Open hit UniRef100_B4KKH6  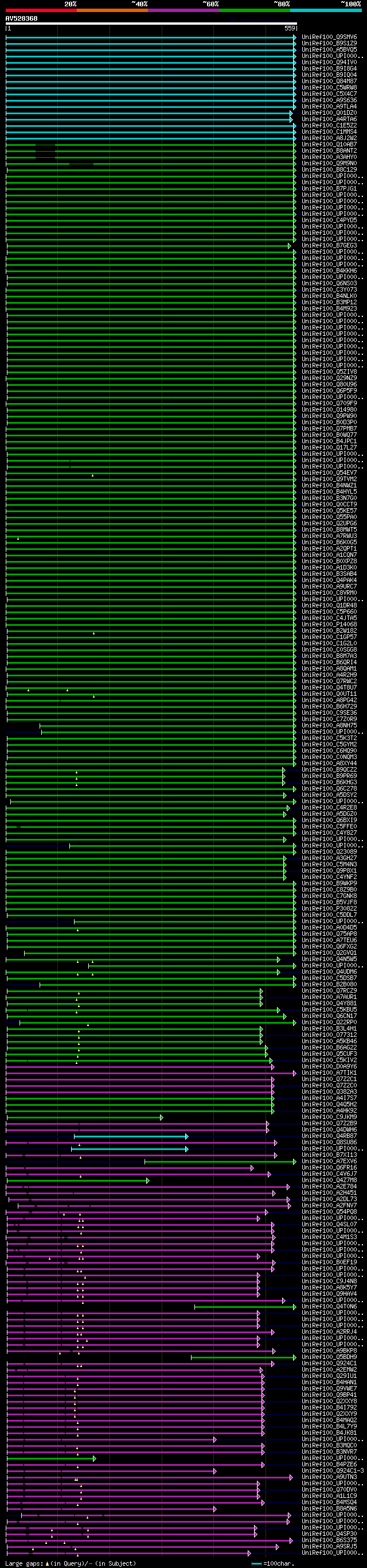coord(329,270)
